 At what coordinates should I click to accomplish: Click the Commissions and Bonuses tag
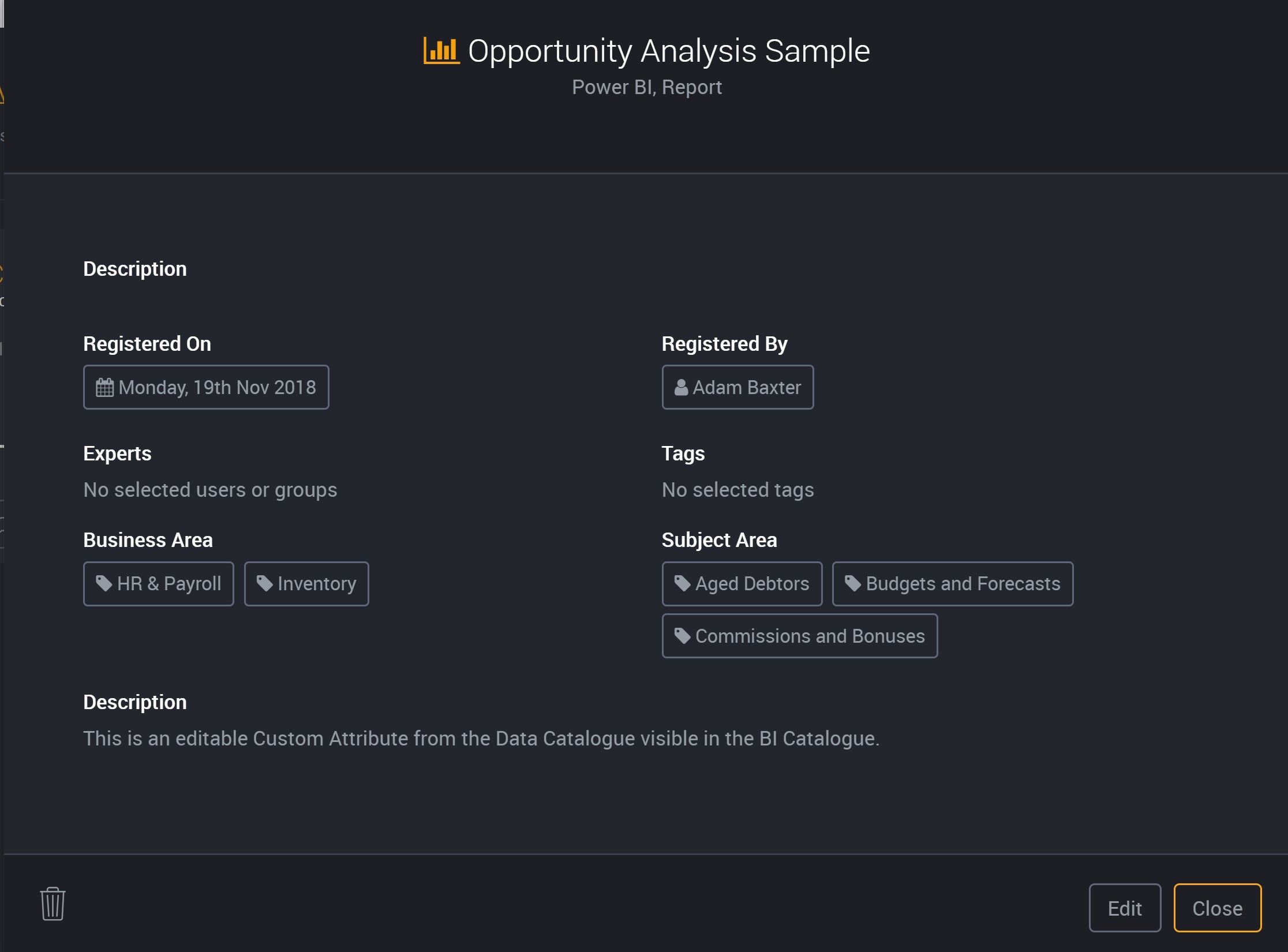[800, 636]
